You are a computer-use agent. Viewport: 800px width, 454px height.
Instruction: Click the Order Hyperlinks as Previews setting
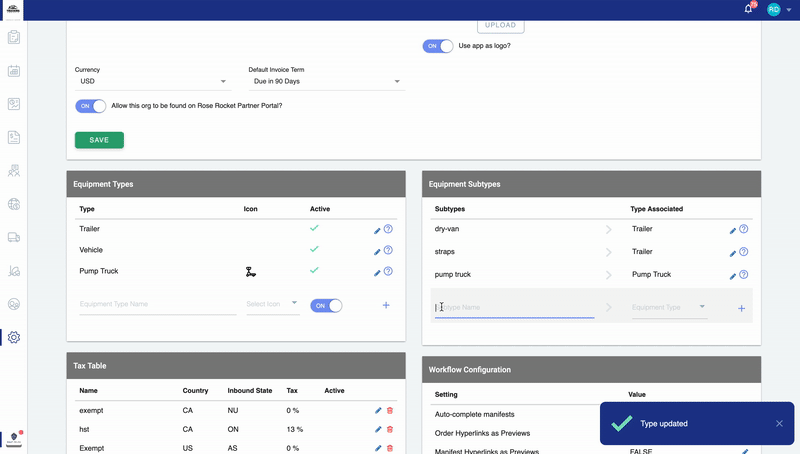click(482, 433)
